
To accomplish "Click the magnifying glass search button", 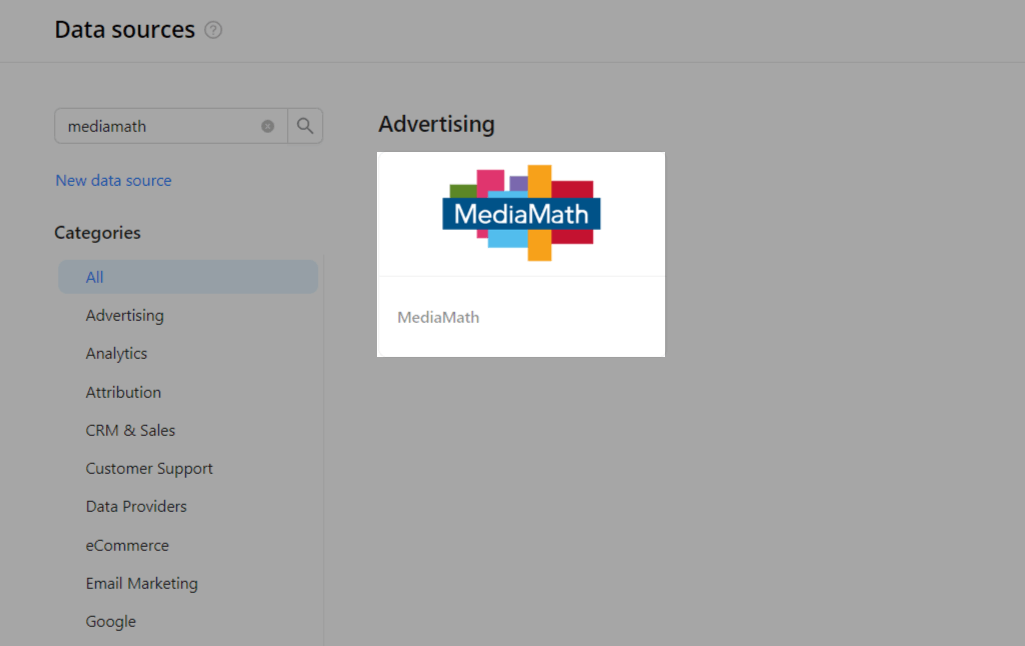I will coord(305,126).
